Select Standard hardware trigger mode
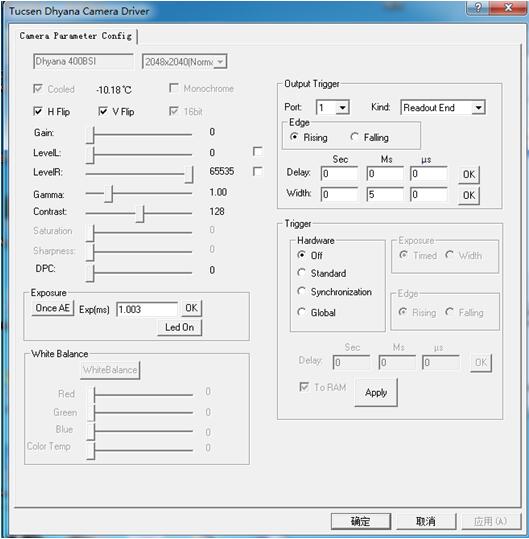The image size is (529, 539). [301, 273]
